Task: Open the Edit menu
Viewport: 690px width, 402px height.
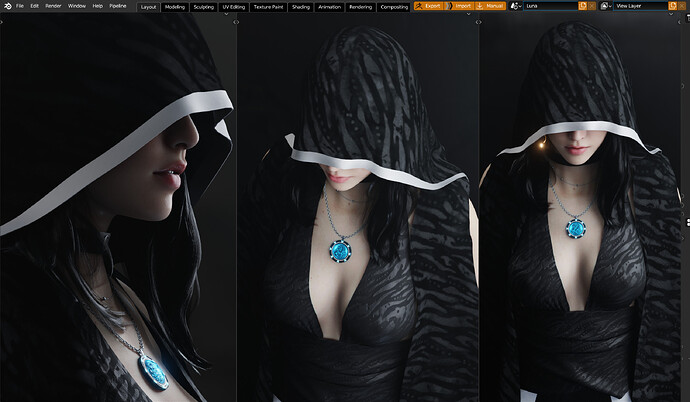Action: point(34,6)
